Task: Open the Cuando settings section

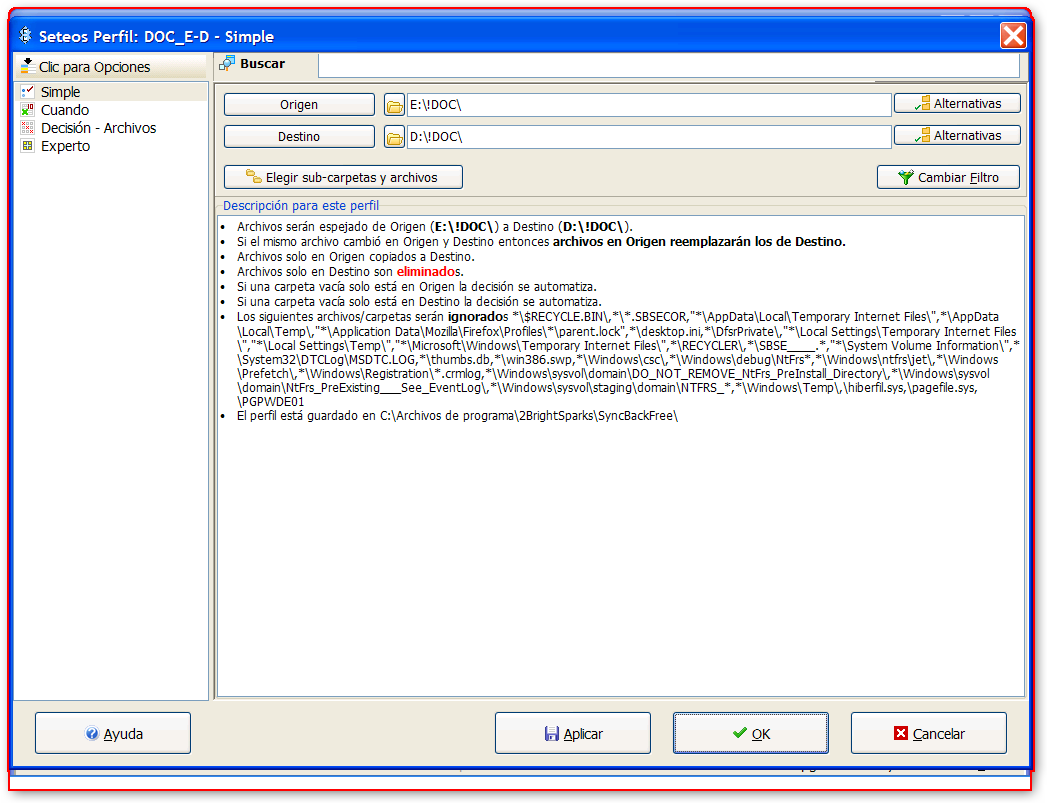Action: coord(64,110)
